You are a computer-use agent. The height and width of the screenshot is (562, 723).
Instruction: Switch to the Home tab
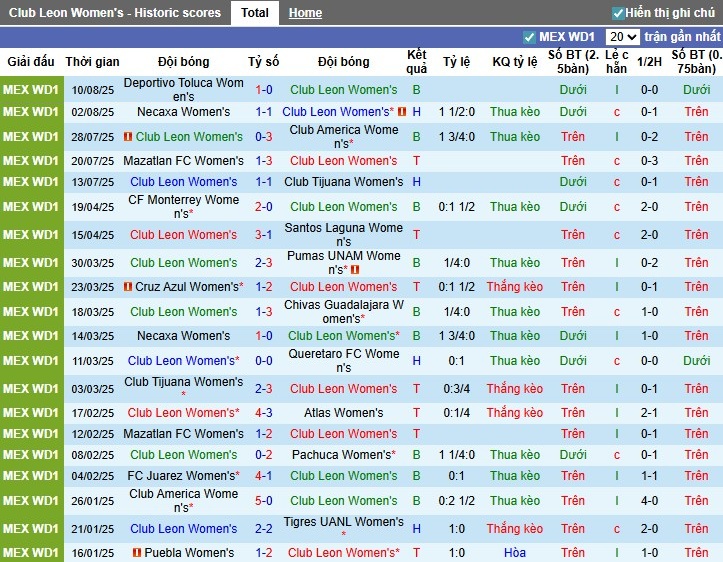[x=305, y=13]
